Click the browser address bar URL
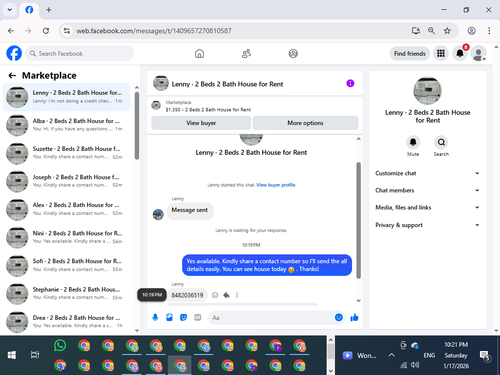This screenshot has width=500, height=375. pos(154,31)
